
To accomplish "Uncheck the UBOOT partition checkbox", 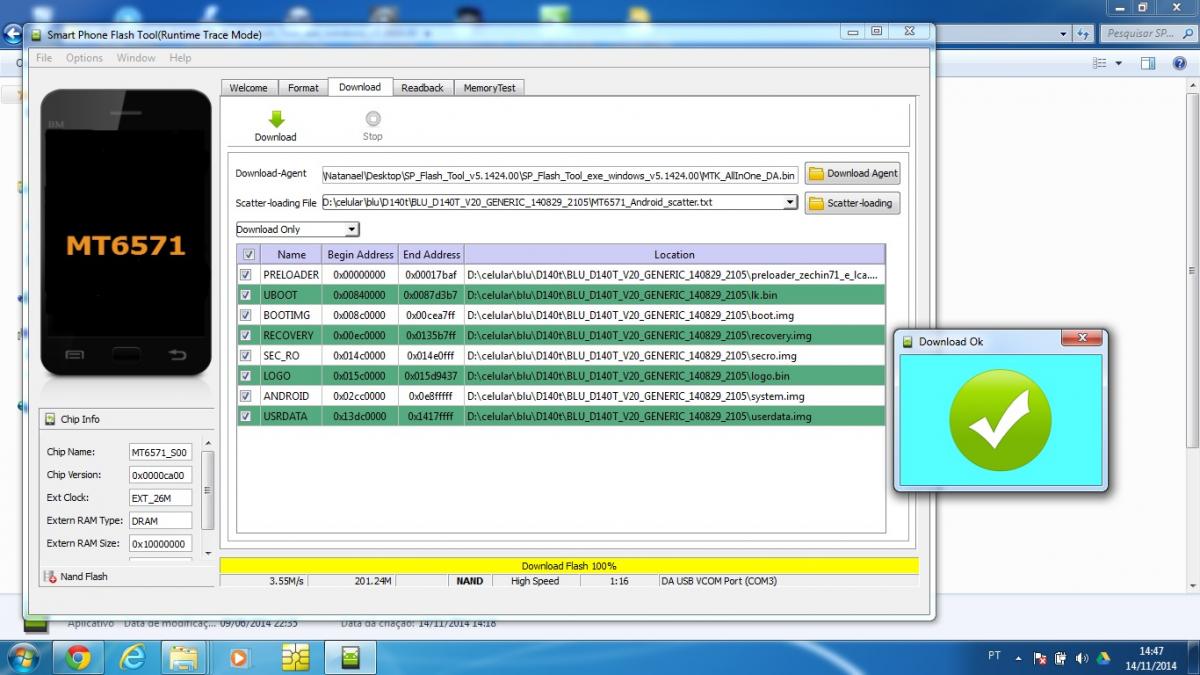I will [x=246, y=295].
